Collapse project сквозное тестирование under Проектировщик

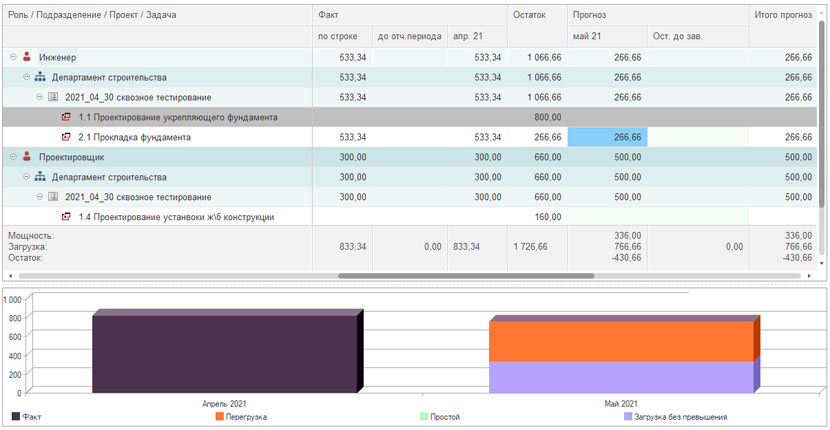pyautogui.click(x=40, y=197)
